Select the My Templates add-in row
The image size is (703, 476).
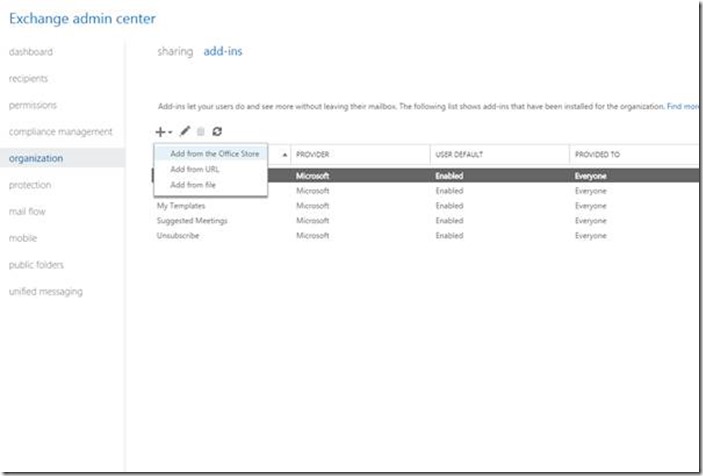tap(180, 206)
